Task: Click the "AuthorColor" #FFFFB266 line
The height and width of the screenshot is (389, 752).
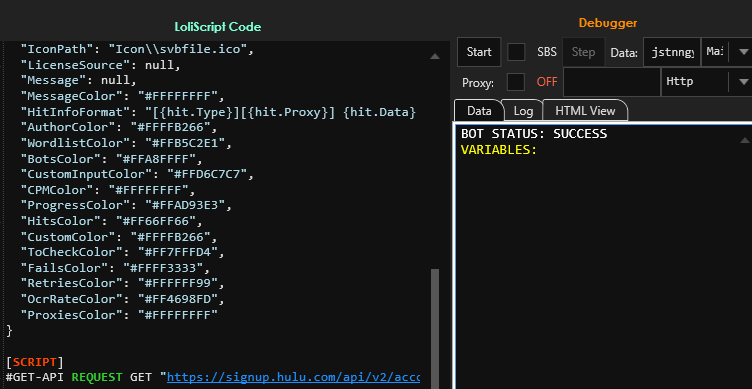Action: coord(119,127)
